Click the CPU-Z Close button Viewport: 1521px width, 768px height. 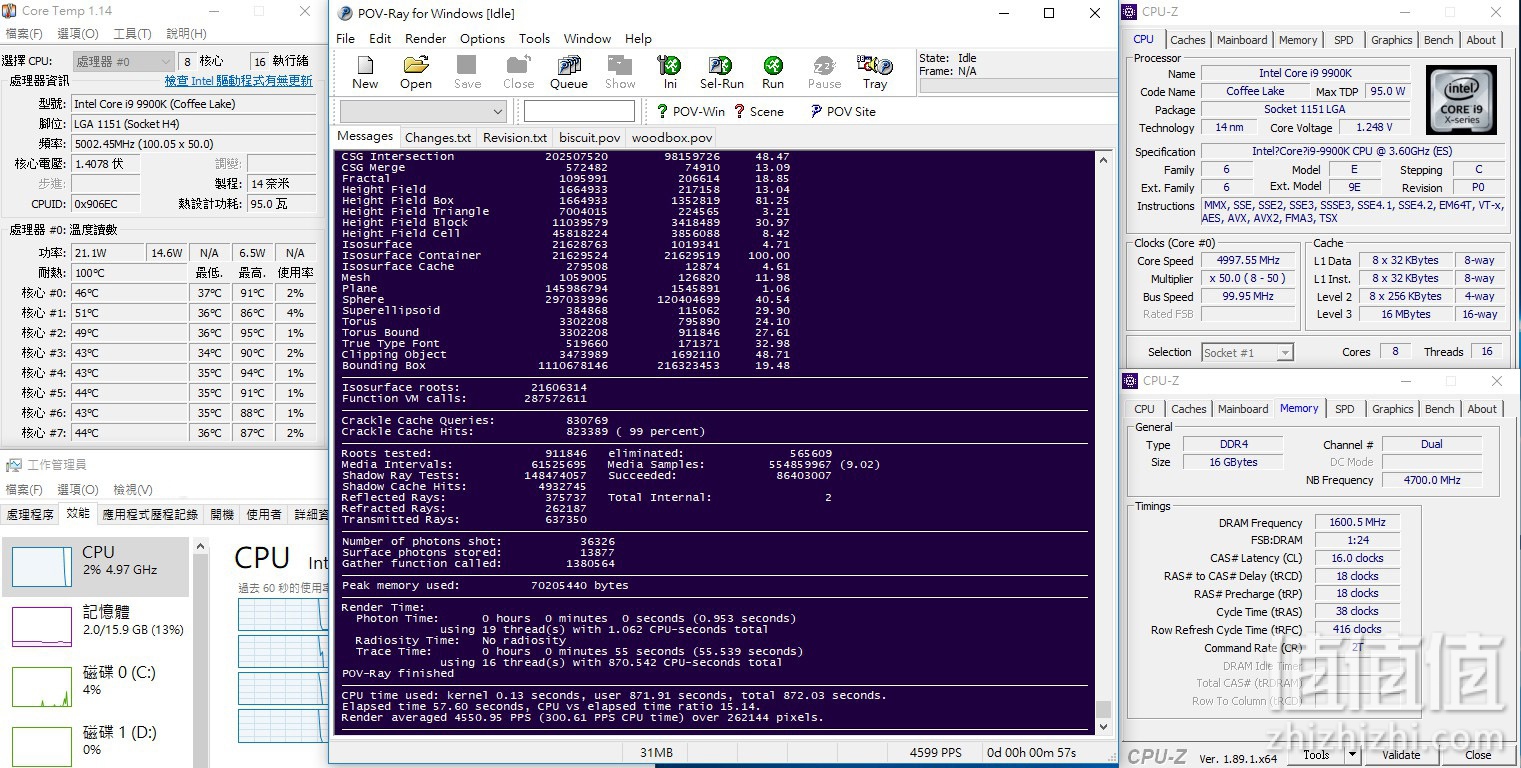click(1478, 755)
